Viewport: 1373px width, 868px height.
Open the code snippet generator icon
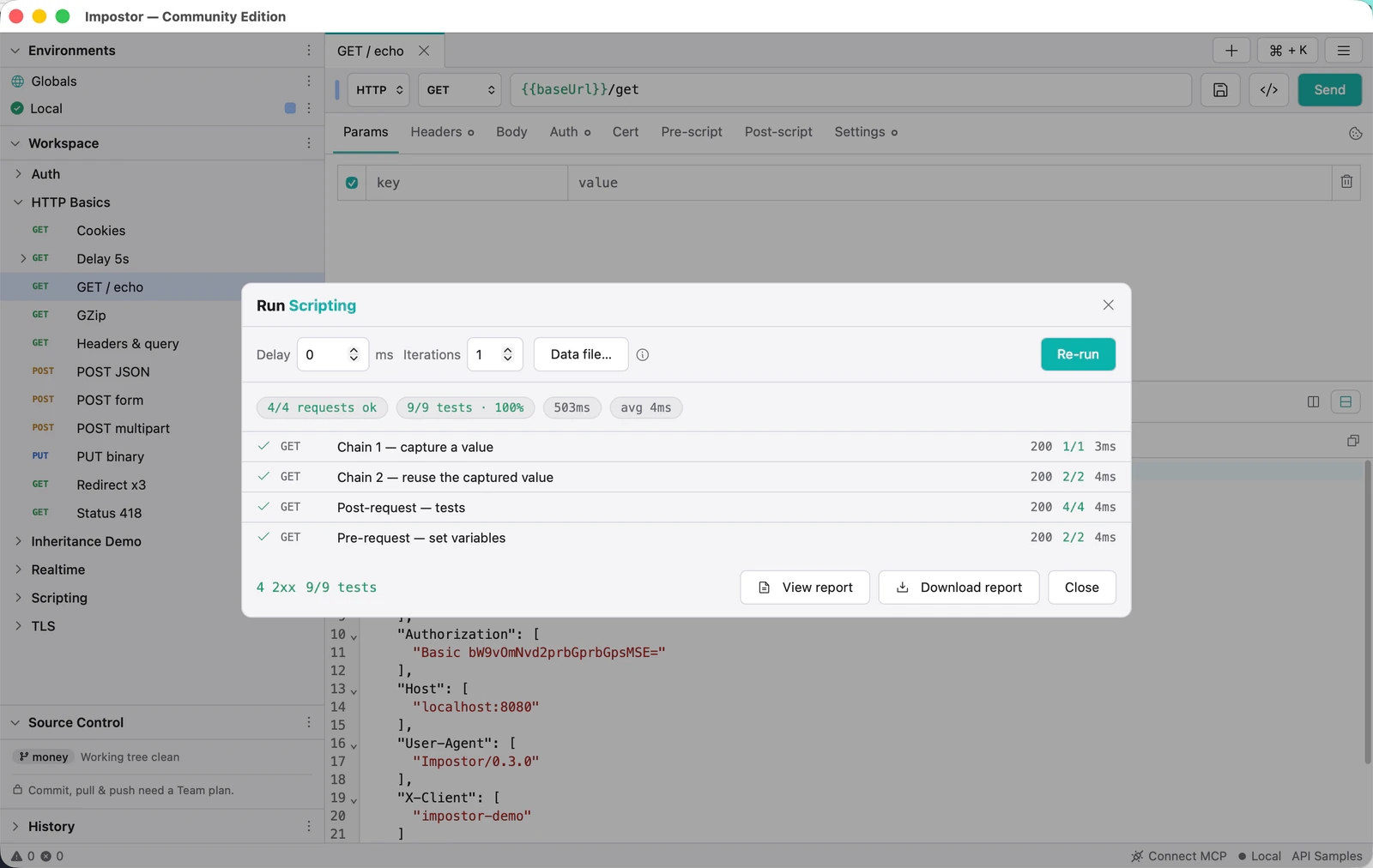tap(1269, 90)
